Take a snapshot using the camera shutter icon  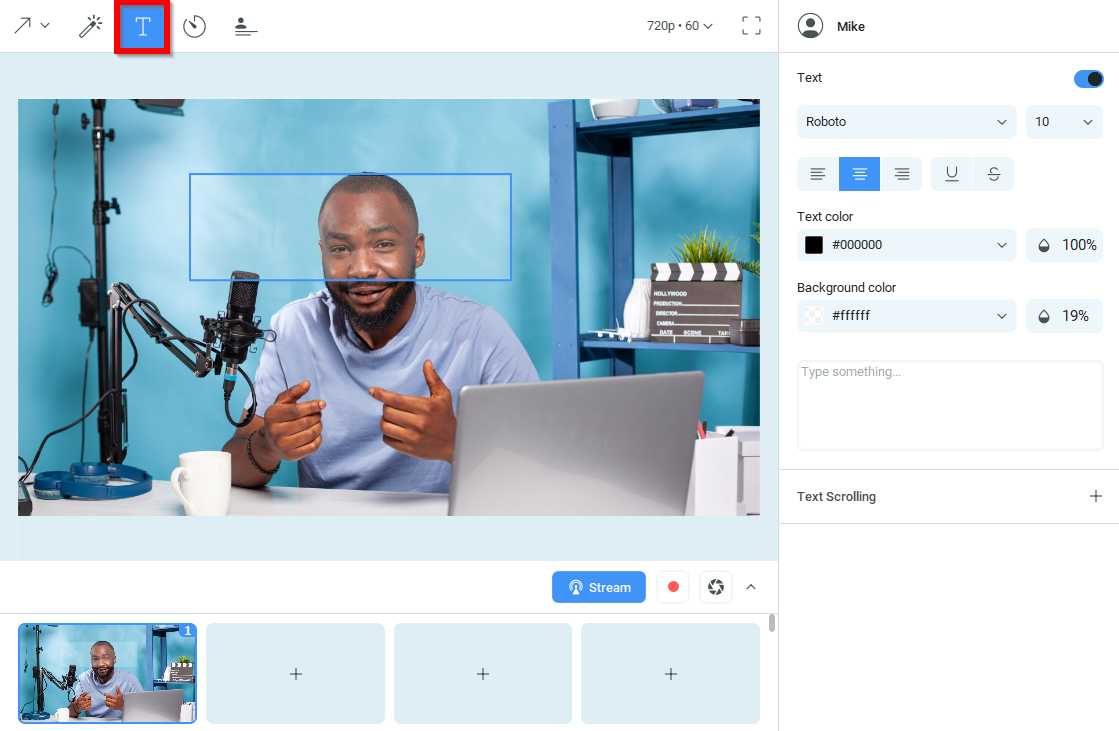(715, 587)
